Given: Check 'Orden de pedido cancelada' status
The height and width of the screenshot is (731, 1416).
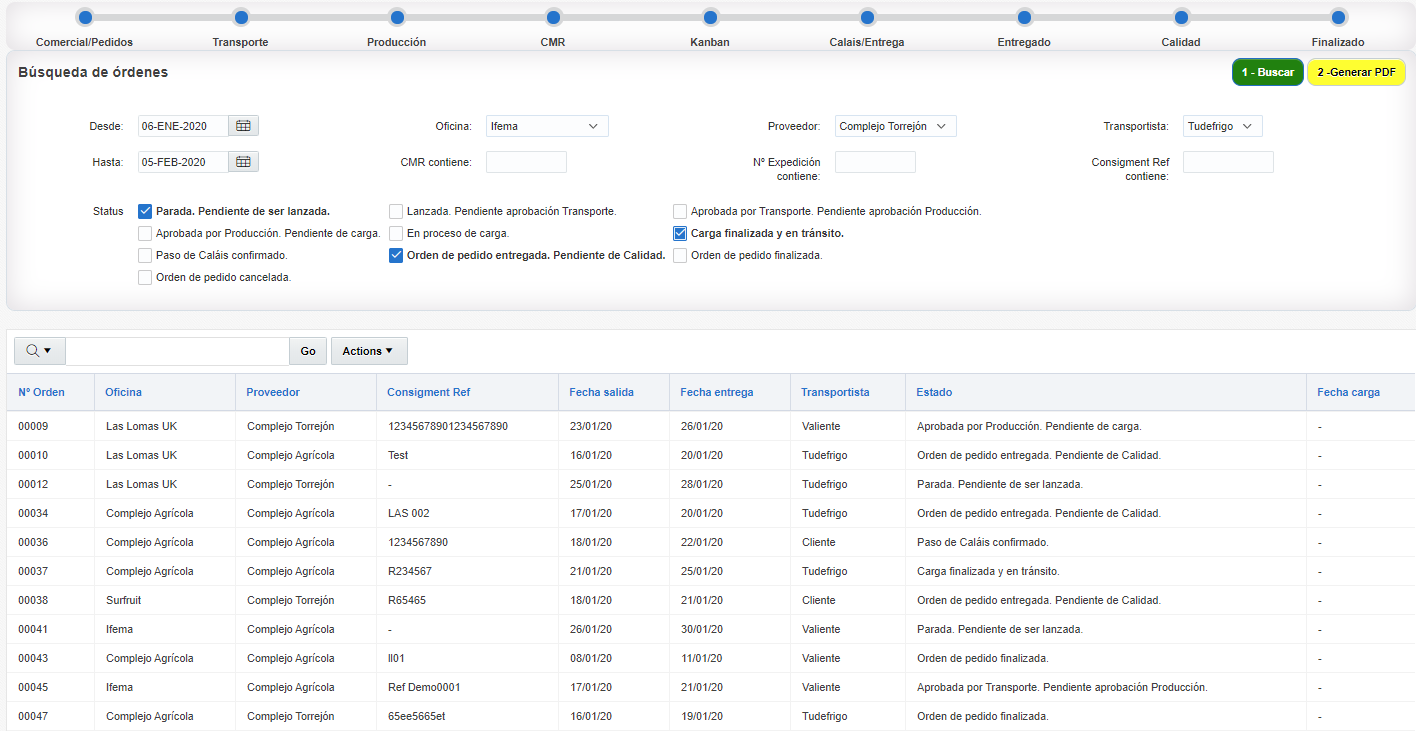Looking at the screenshot, I should tap(145, 277).
